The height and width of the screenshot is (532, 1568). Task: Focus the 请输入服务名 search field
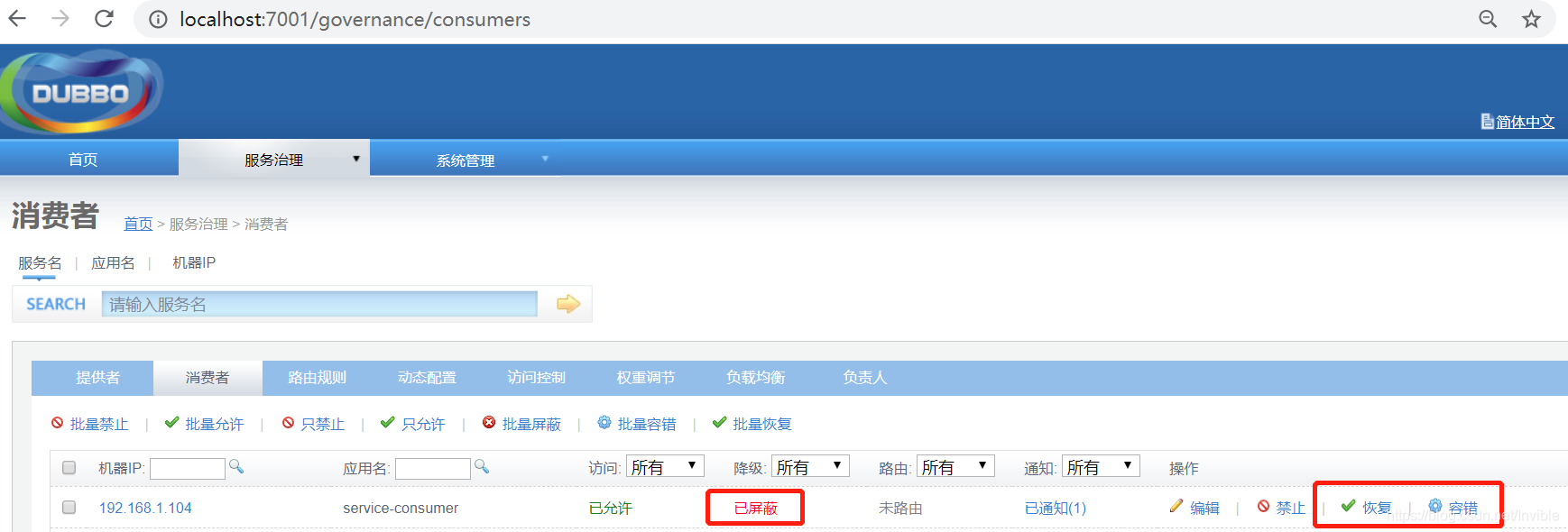319,304
